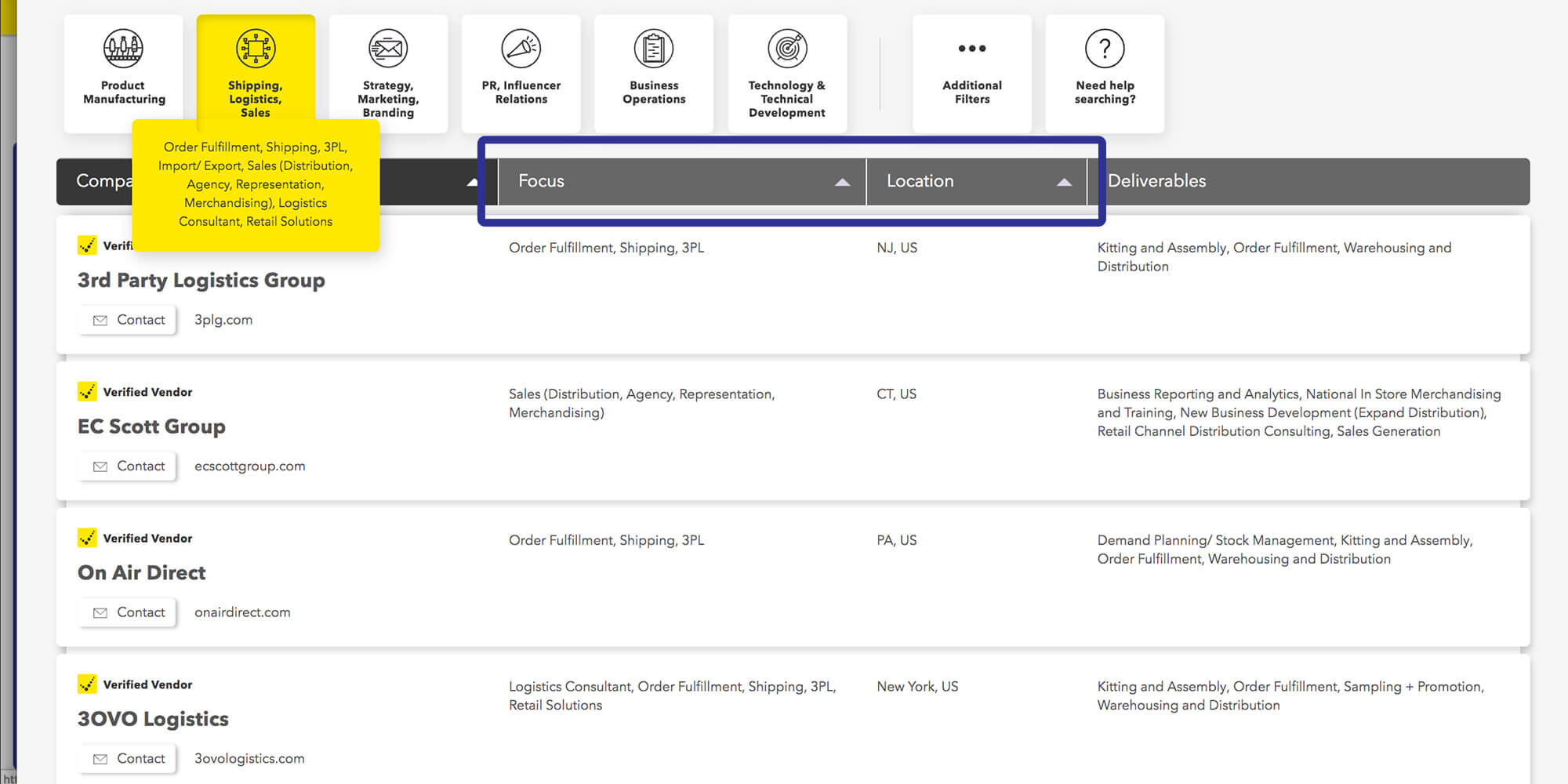This screenshot has width=1568, height=784.
Task: Click envelope icon in EC Scott Group Contact
Action: point(100,466)
